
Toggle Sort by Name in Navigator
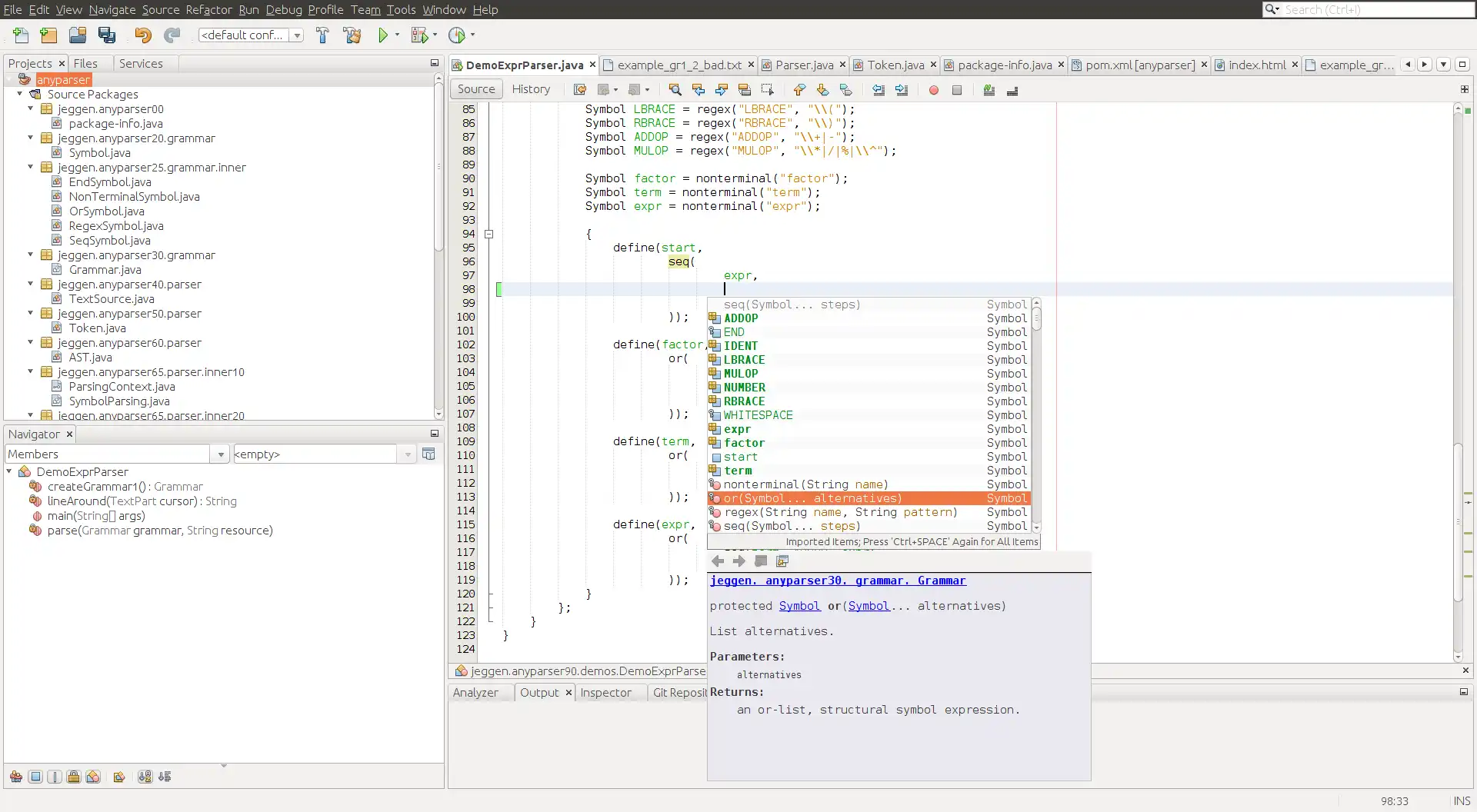145,777
